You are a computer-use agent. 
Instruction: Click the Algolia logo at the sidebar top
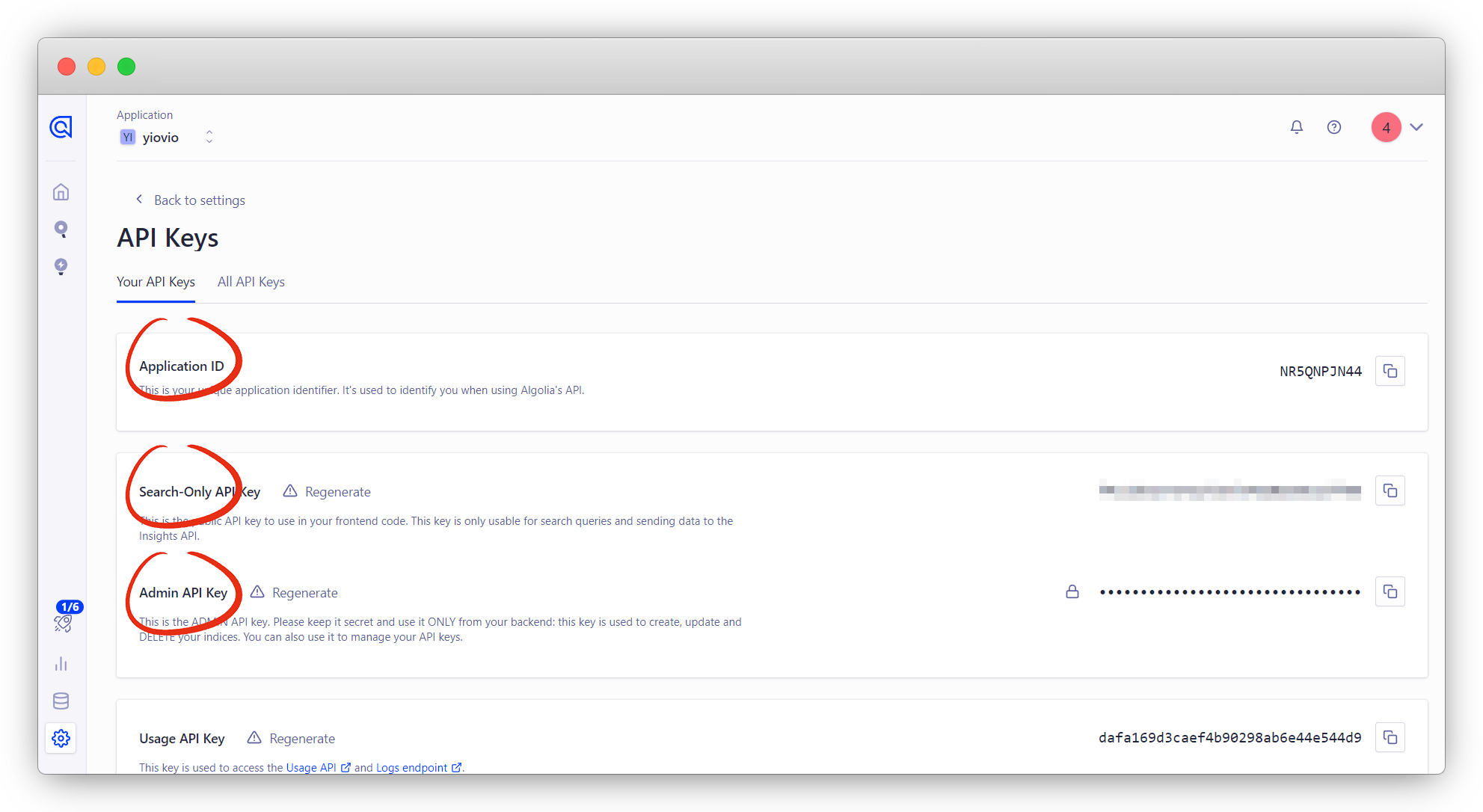click(61, 127)
